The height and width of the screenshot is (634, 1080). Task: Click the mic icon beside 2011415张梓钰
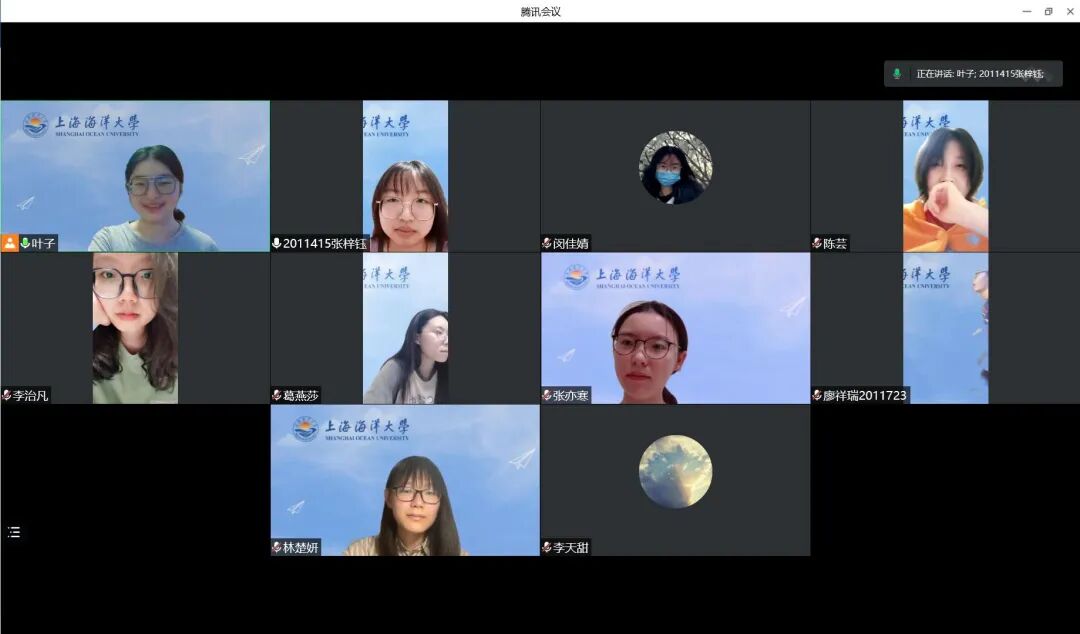click(x=278, y=242)
